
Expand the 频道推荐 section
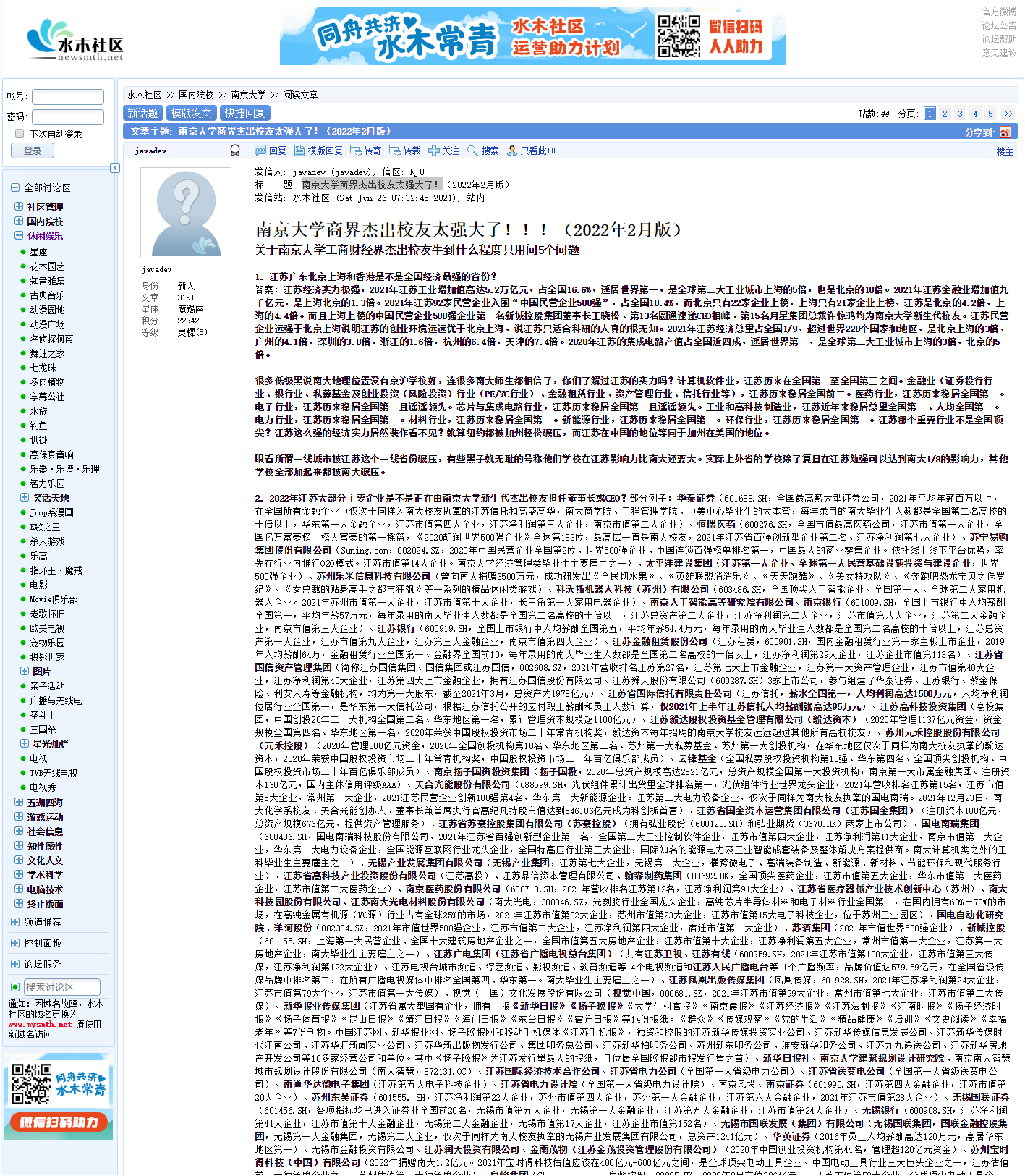[x=15, y=922]
